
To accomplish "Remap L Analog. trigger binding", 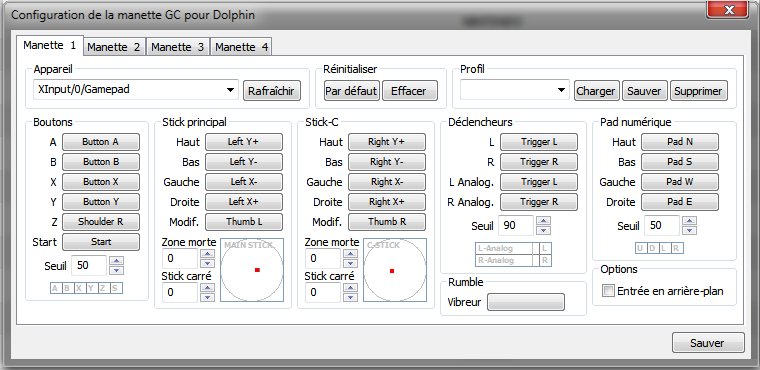I will click(x=539, y=182).
